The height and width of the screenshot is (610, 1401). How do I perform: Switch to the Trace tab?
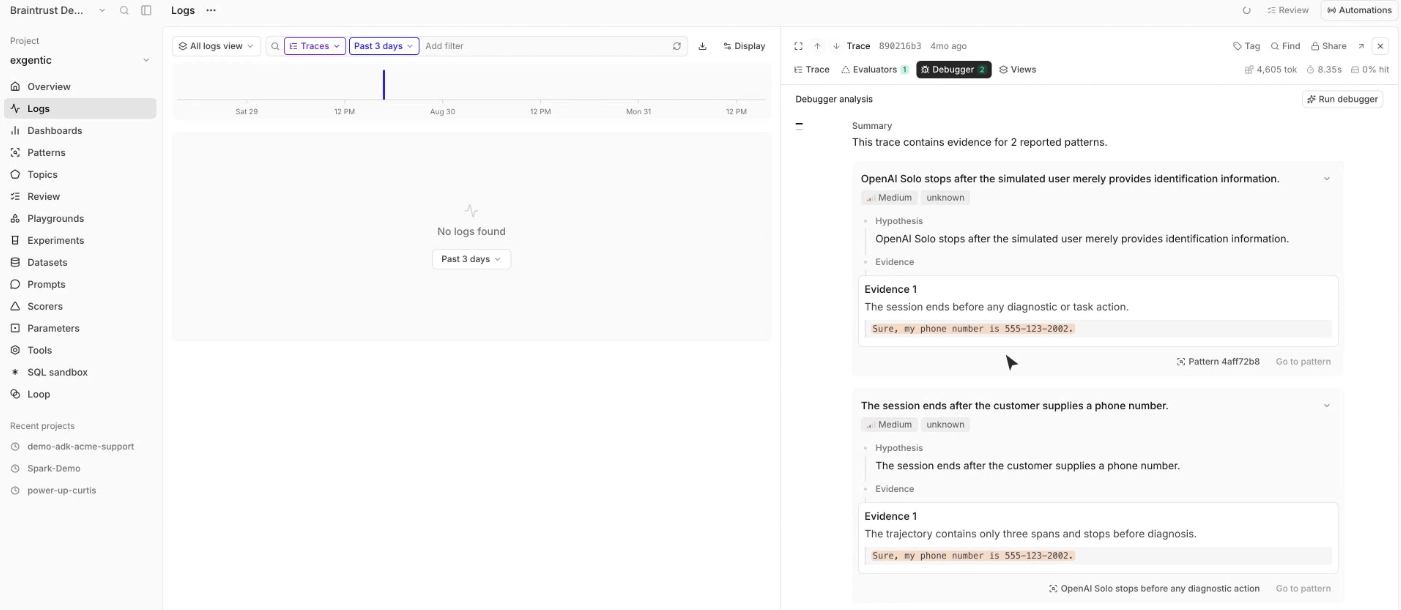pos(812,70)
